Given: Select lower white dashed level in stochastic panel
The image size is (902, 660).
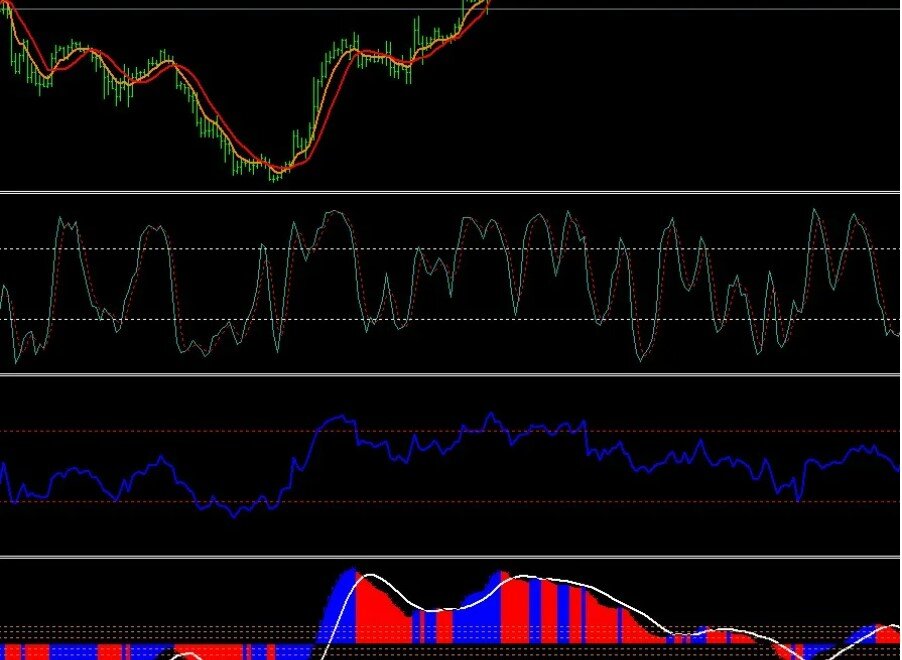Looking at the screenshot, I should click(x=450, y=319).
